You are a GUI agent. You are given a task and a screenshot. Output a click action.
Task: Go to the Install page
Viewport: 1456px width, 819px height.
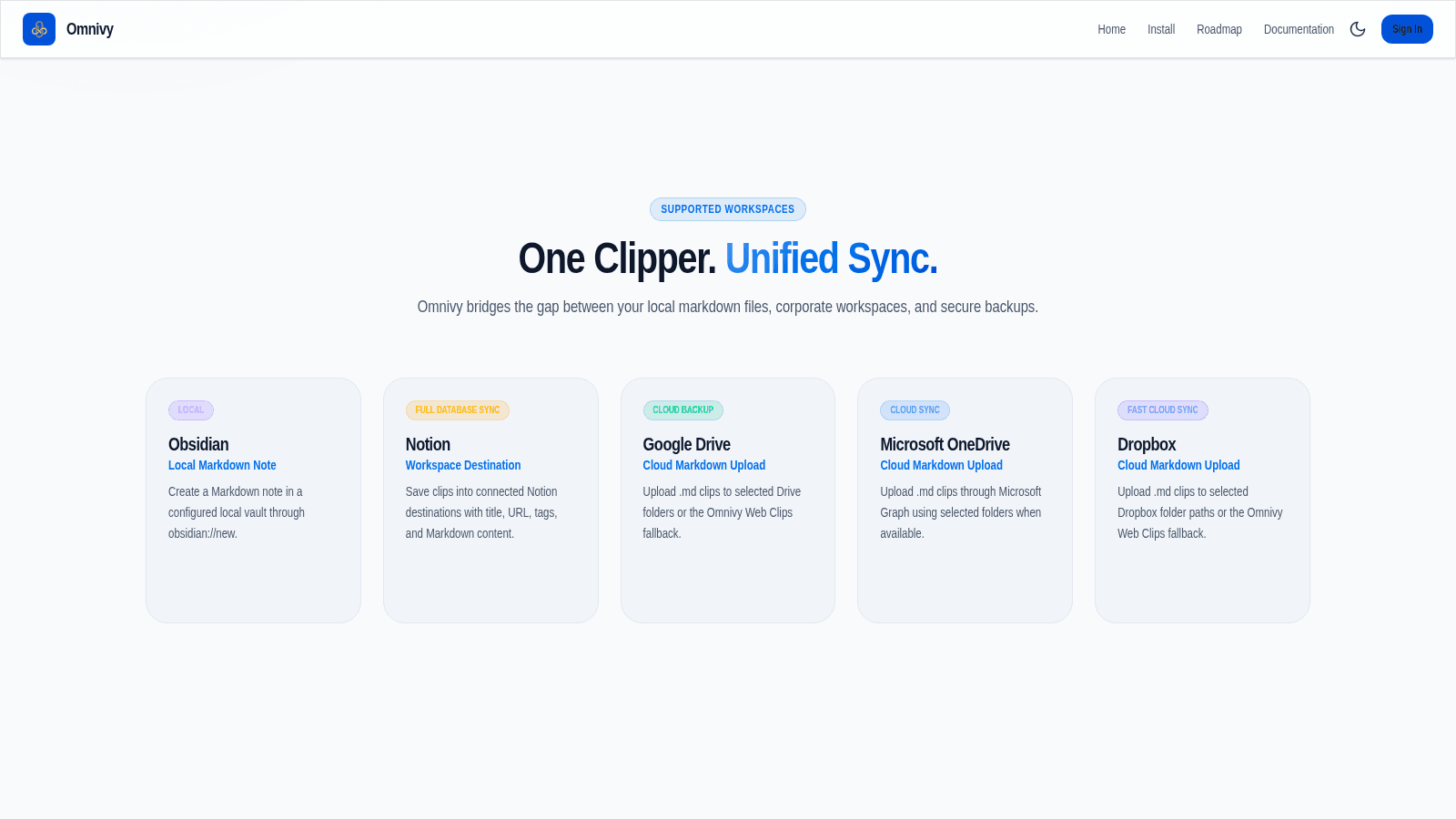(1161, 29)
